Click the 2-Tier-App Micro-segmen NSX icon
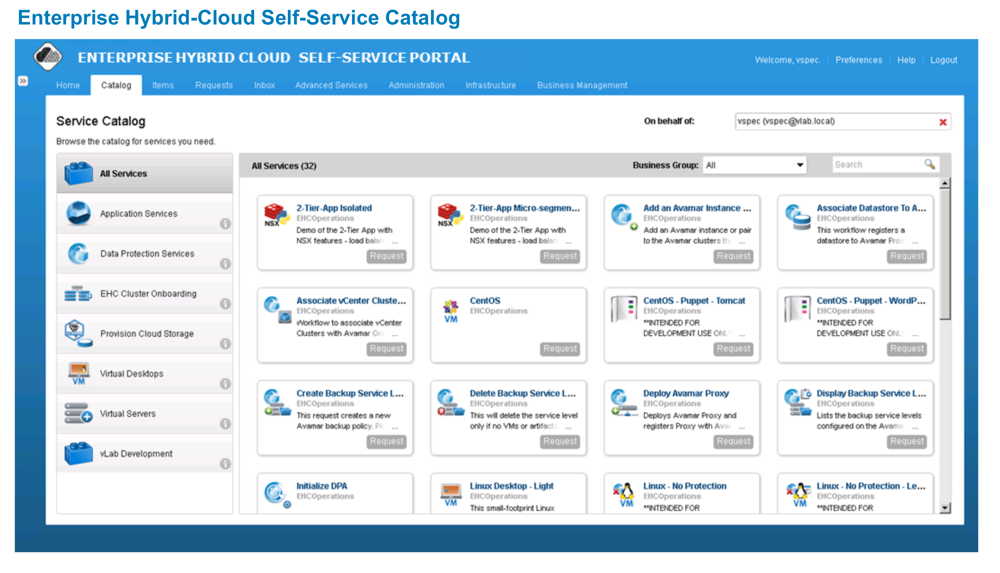The image size is (1000, 573). [x=449, y=215]
